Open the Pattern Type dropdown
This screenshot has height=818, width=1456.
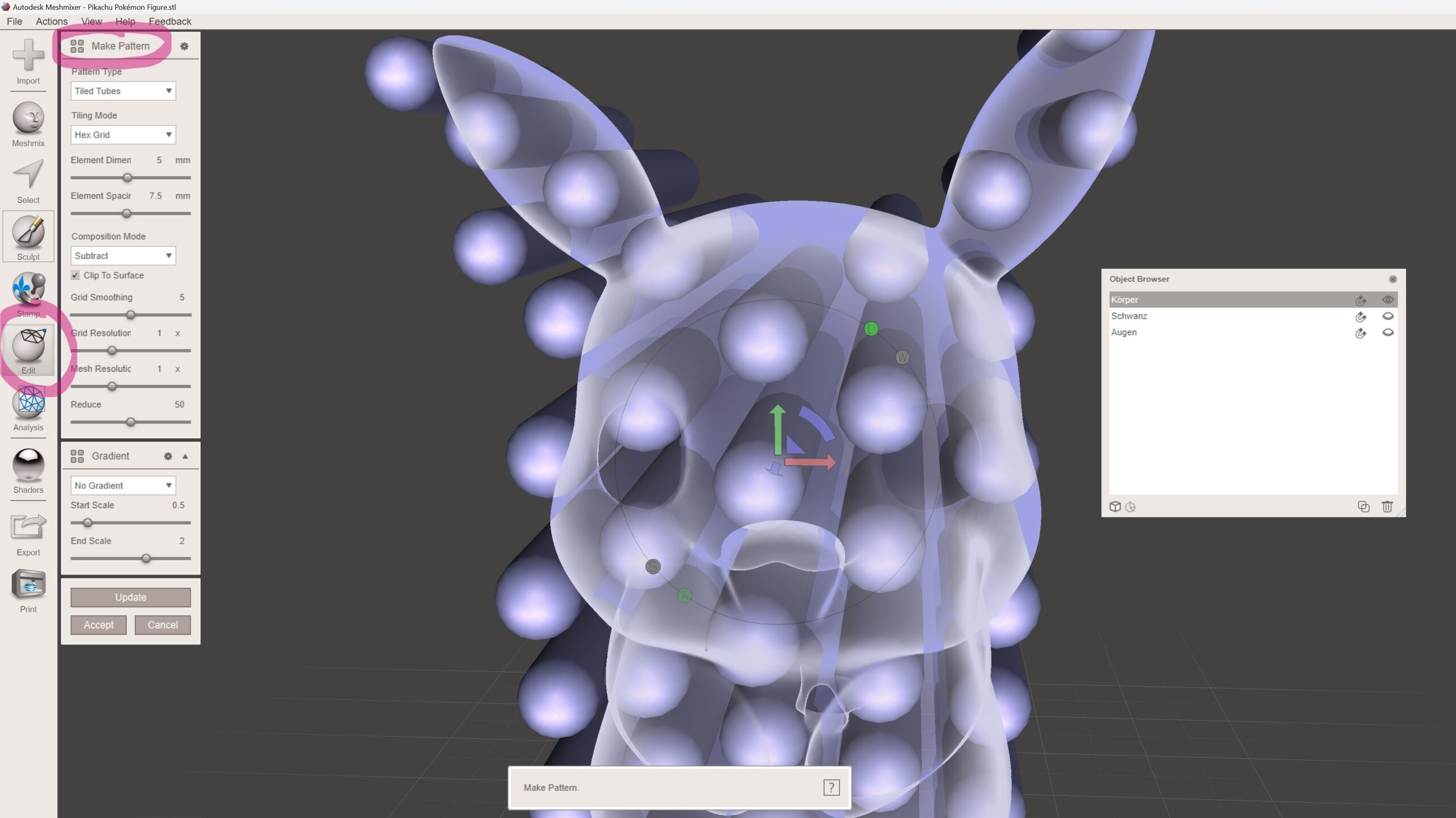123,91
